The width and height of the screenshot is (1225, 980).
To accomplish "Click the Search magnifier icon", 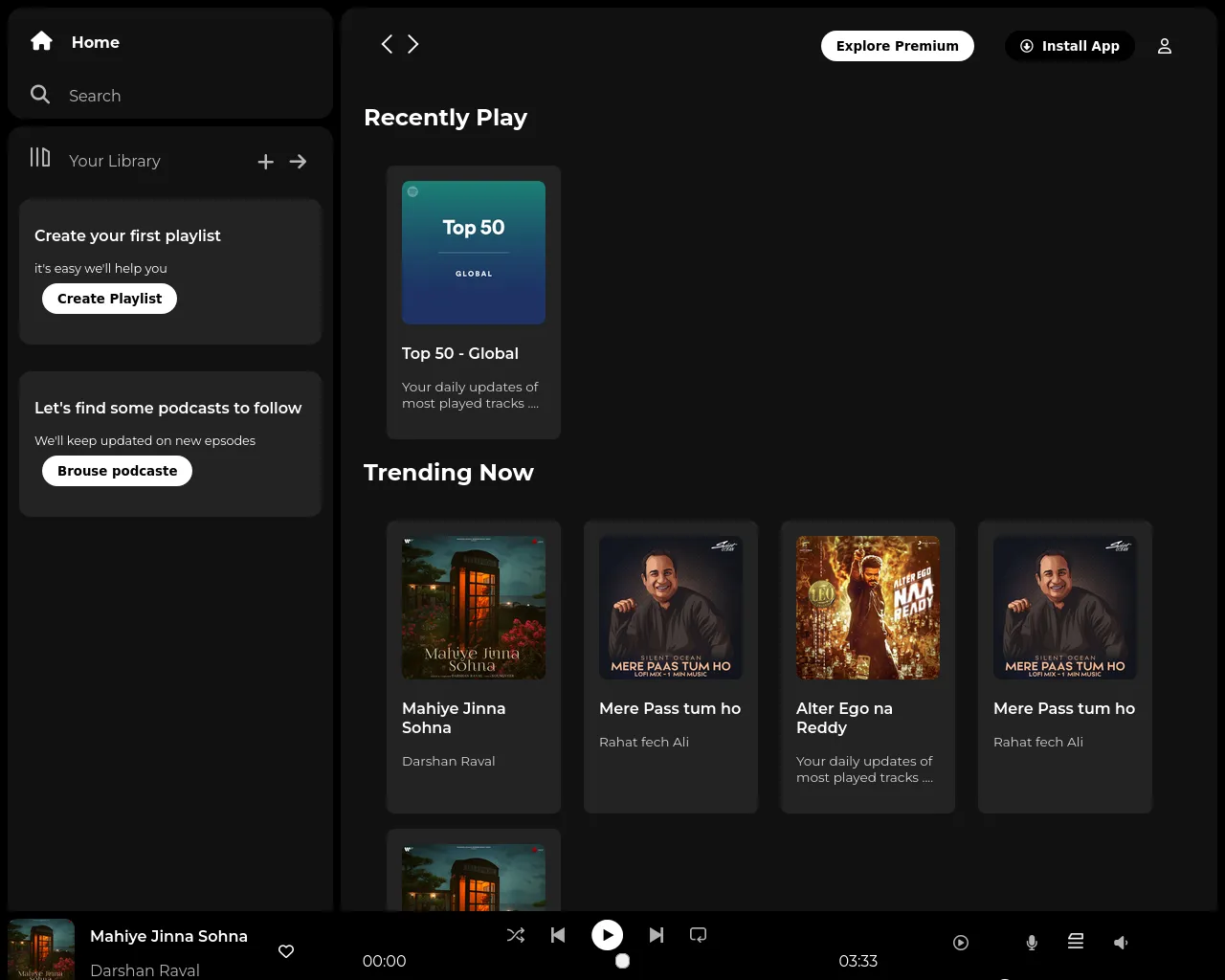I will pos(40,94).
